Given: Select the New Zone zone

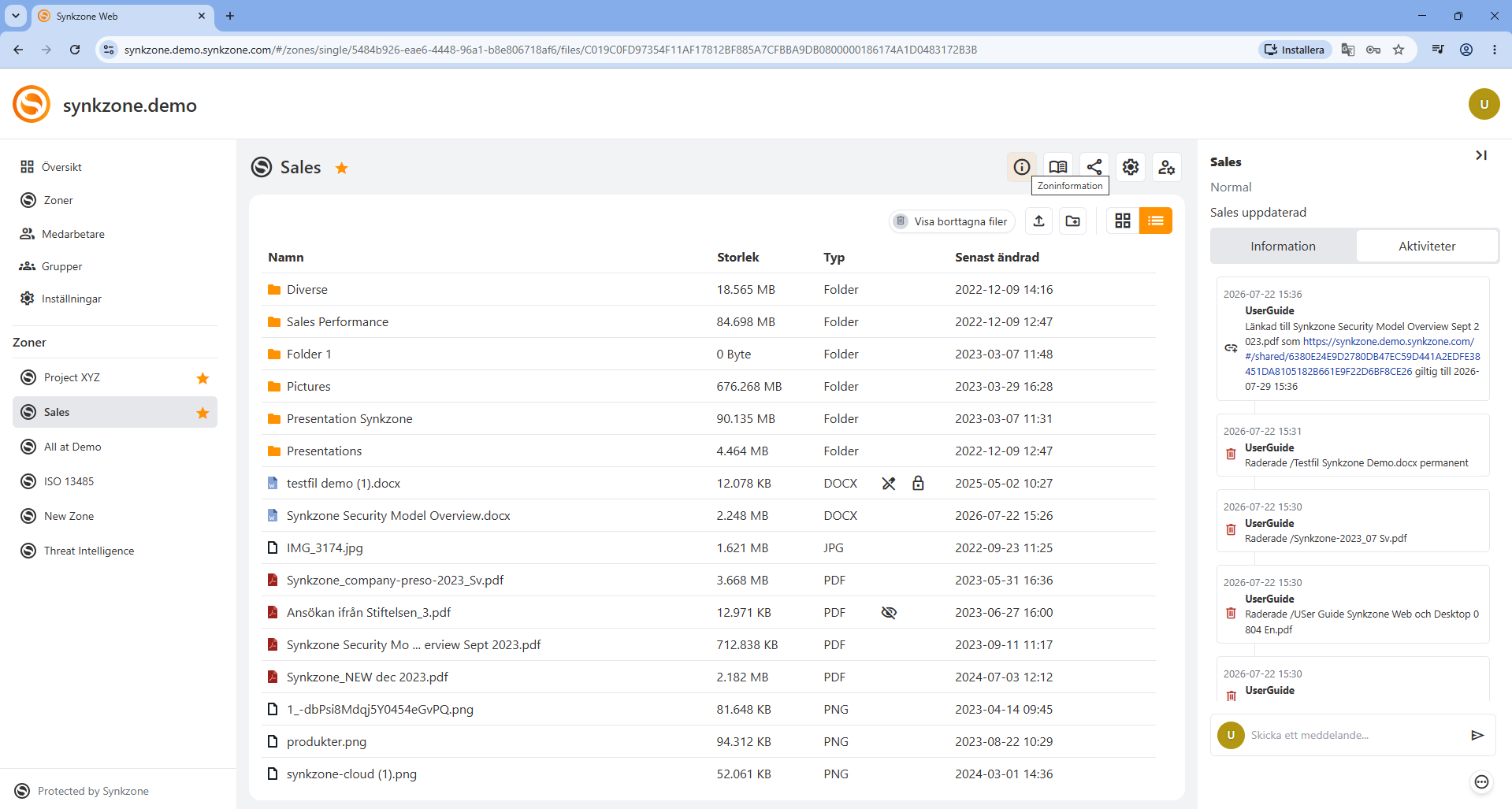Looking at the screenshot, I should 115,516.
